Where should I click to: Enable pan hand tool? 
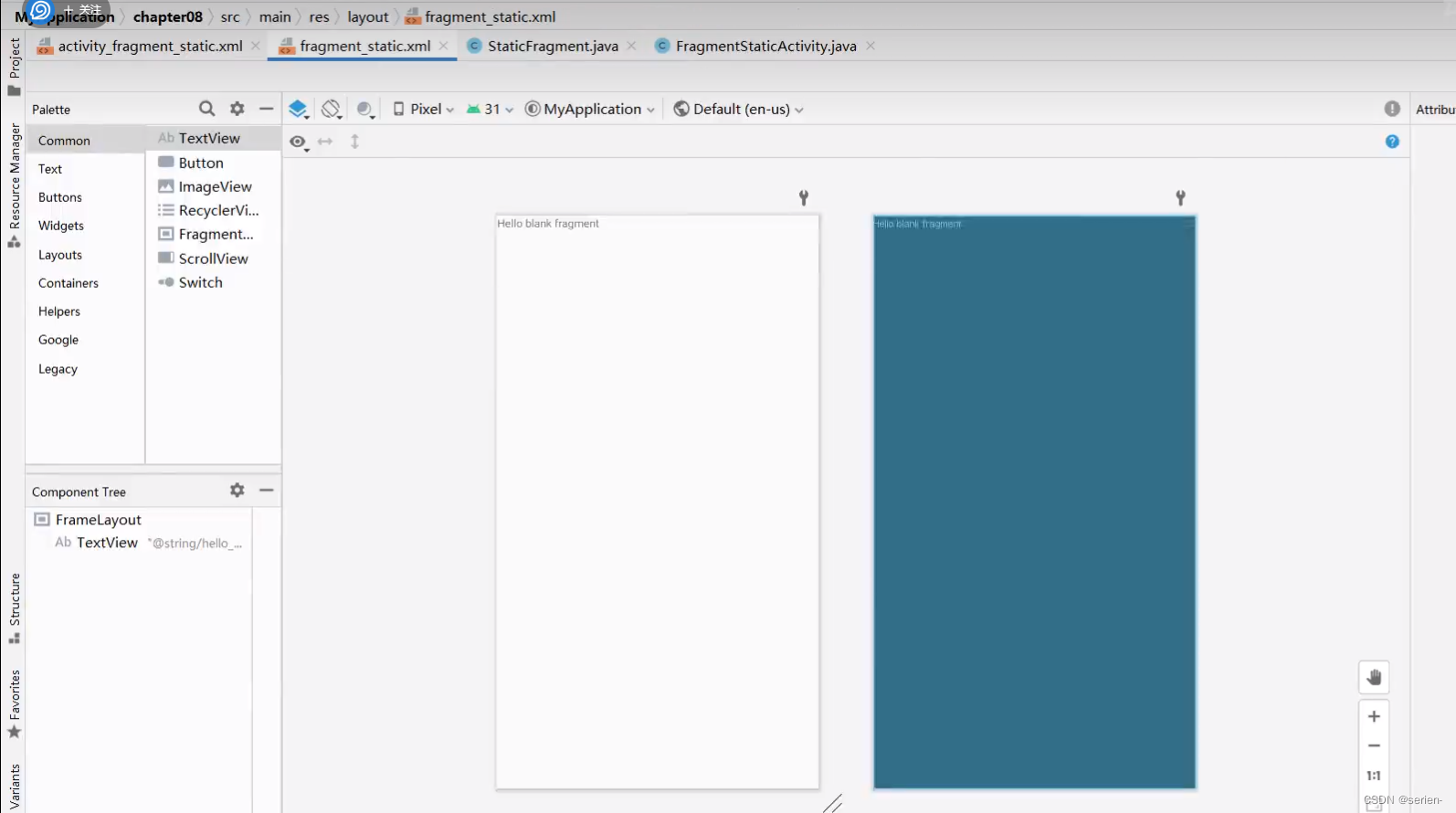click(x=1374, y=678)
